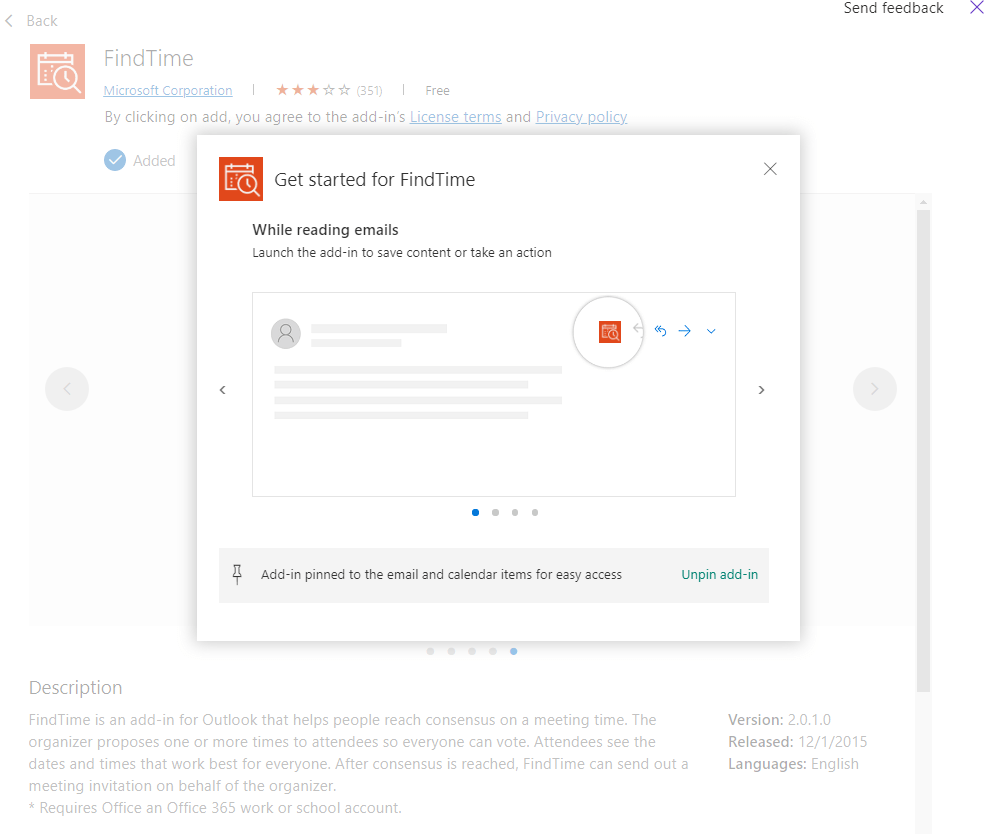Image resolution: width=1007 pixels, height=834 pixels.
Task: Open the Microsoft Corporation link
Action: (167, 90)
